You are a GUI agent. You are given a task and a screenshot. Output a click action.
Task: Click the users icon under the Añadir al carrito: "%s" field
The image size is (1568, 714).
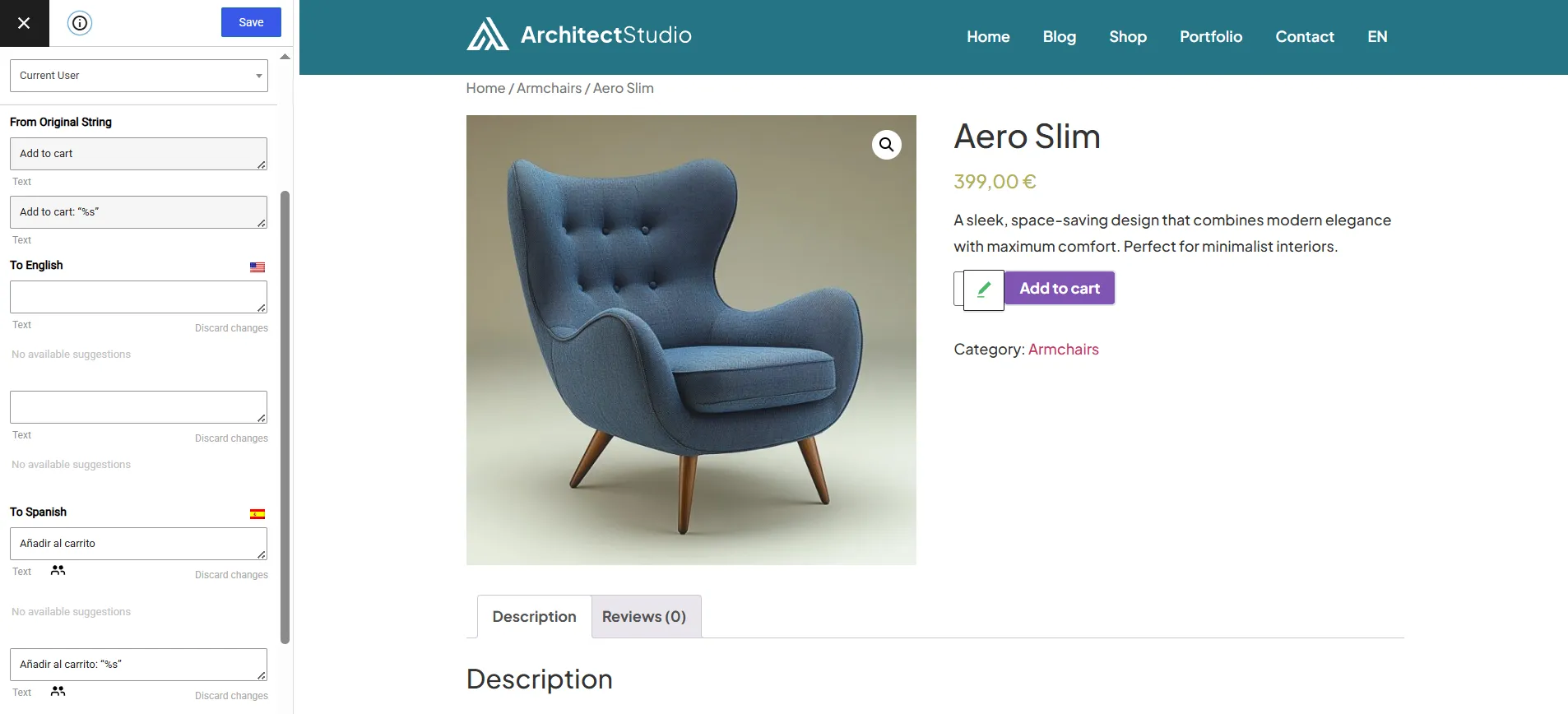tap(58, 691)
